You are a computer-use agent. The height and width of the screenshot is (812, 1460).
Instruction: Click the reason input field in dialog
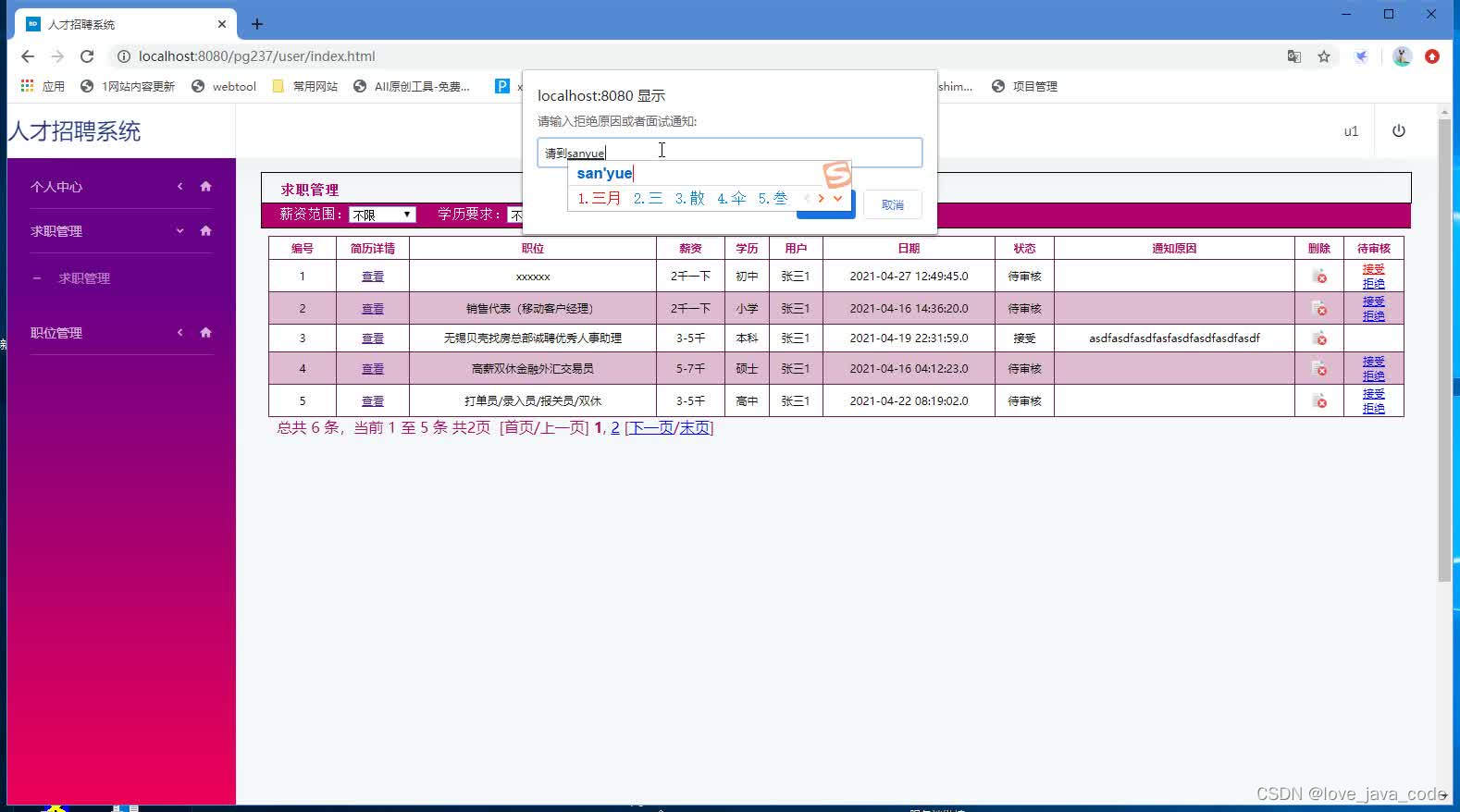[x=729, y=153]
